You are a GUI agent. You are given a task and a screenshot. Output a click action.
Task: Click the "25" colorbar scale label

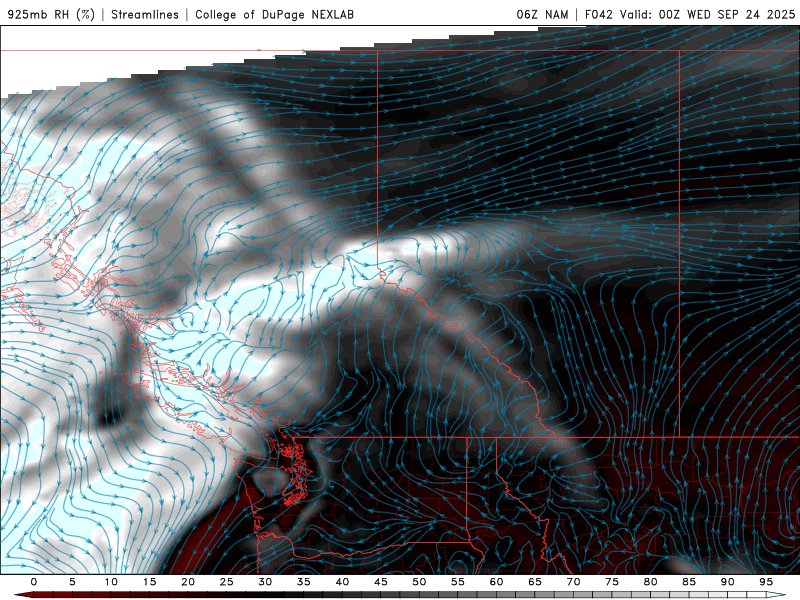click(x=227, y=582)
